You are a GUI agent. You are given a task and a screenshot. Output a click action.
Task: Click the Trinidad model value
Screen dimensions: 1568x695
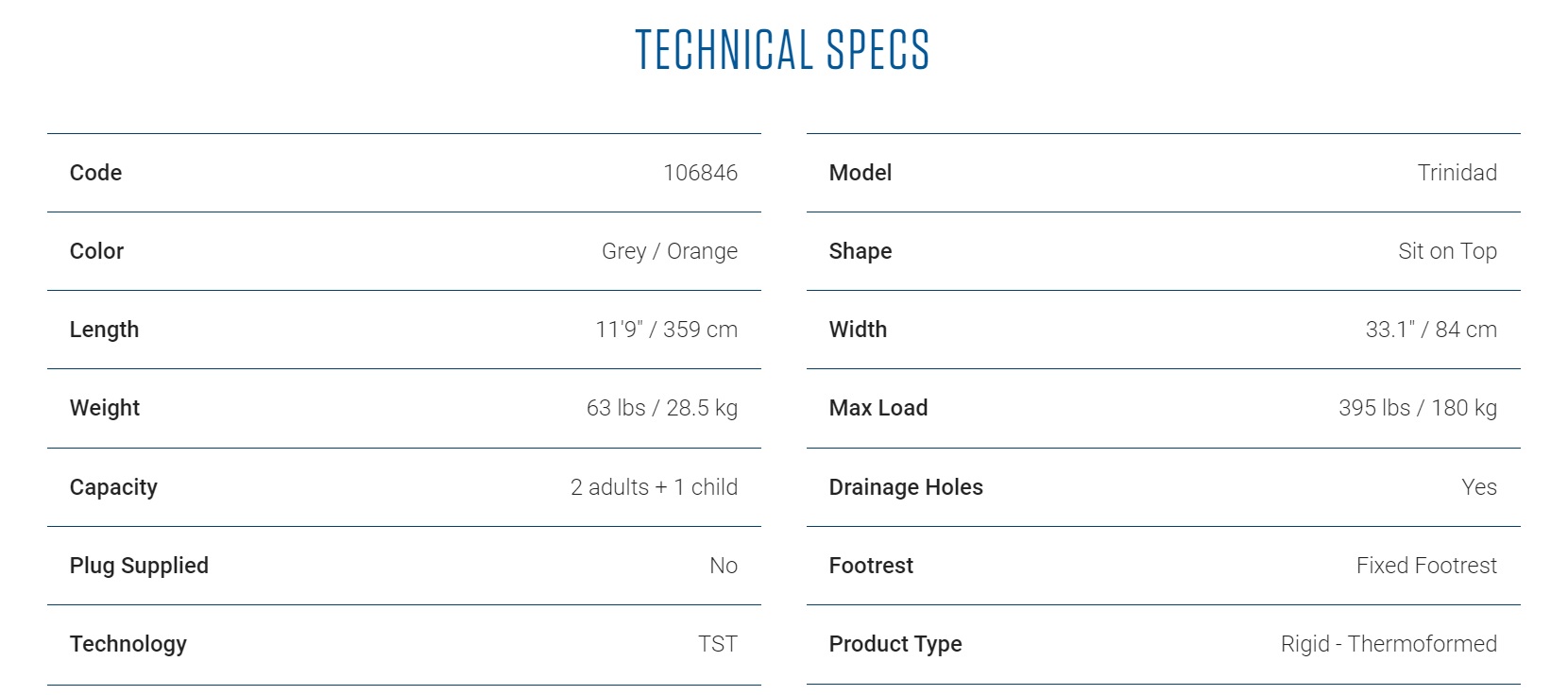coord(1457,173)
